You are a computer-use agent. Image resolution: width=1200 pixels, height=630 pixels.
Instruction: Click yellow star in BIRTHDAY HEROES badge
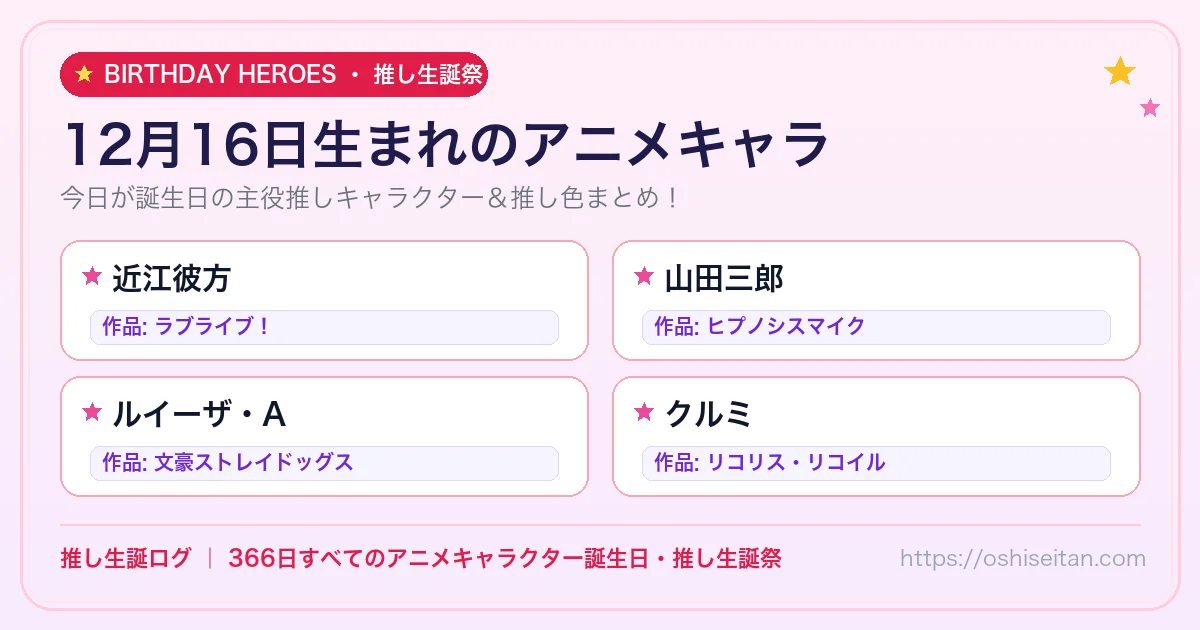(84, 74)
